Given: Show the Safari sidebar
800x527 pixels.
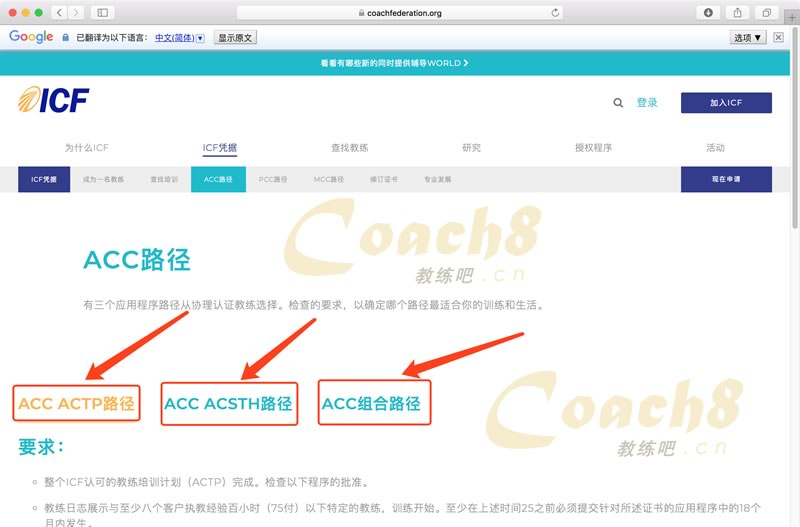Looking at the screenshot, I should point(103,12).
